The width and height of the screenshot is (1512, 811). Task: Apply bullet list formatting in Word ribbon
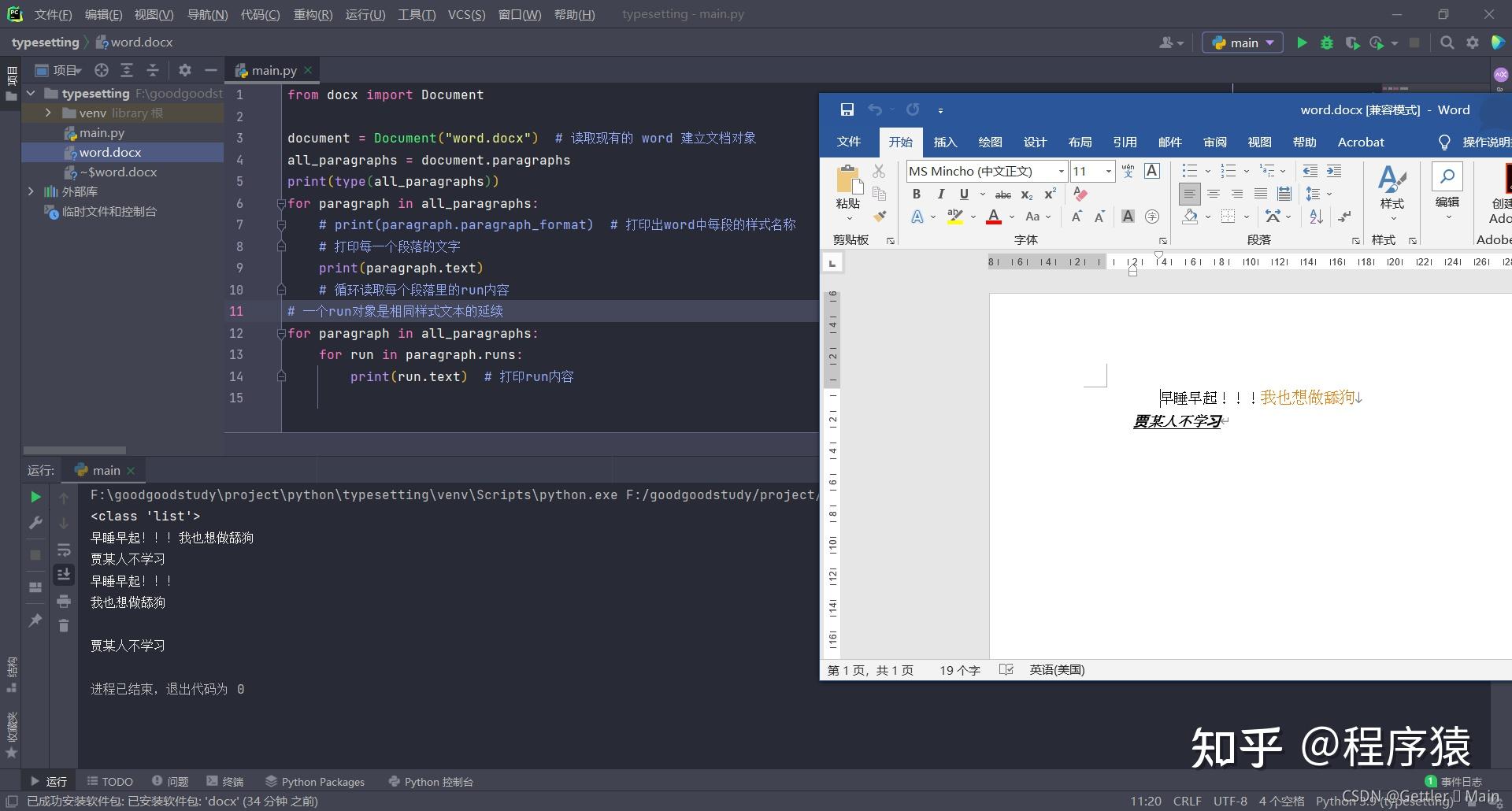tap(1190, 171)
